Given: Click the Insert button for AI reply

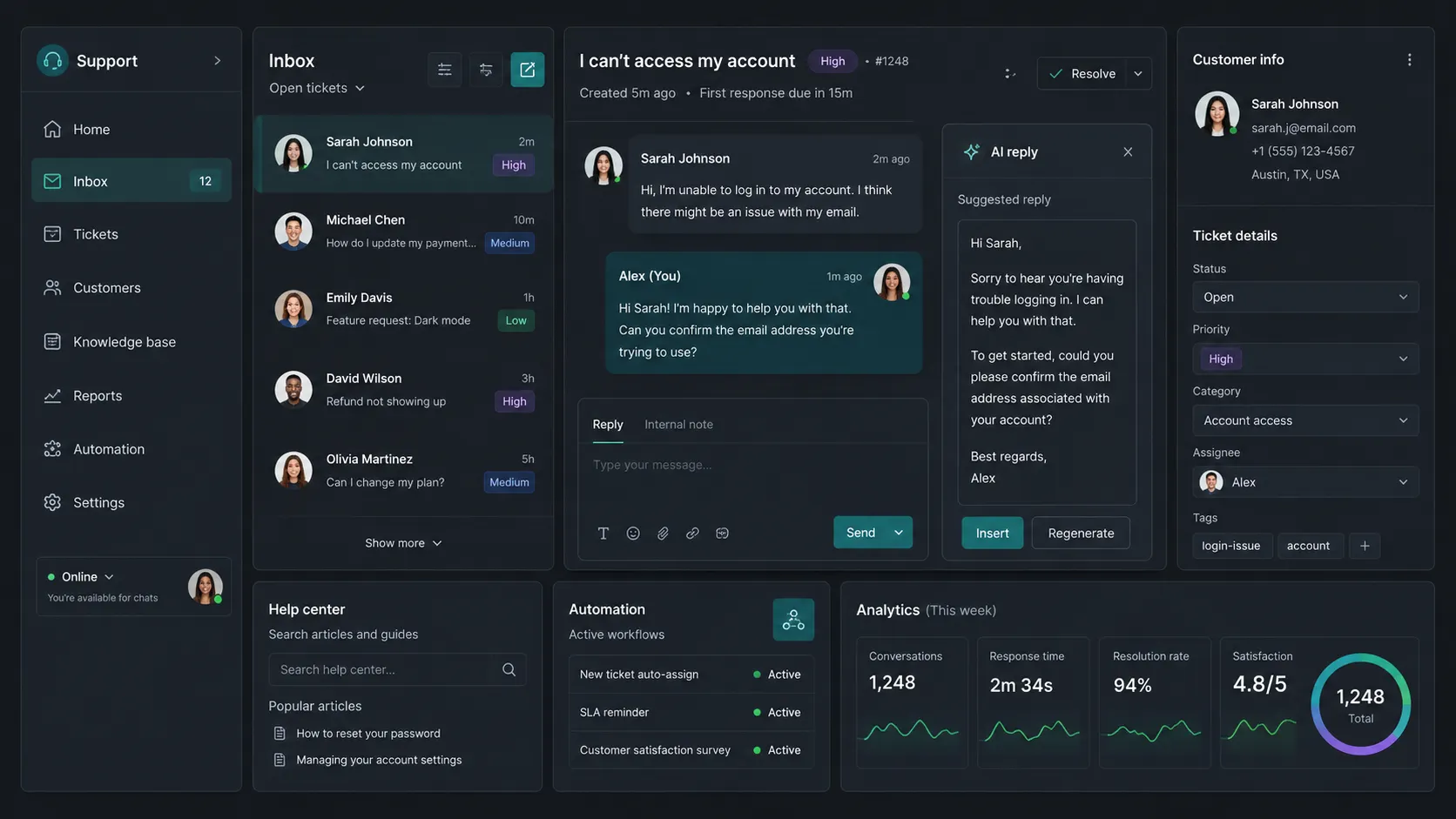Looking at the screenshot, I should [x=992, y=533].
